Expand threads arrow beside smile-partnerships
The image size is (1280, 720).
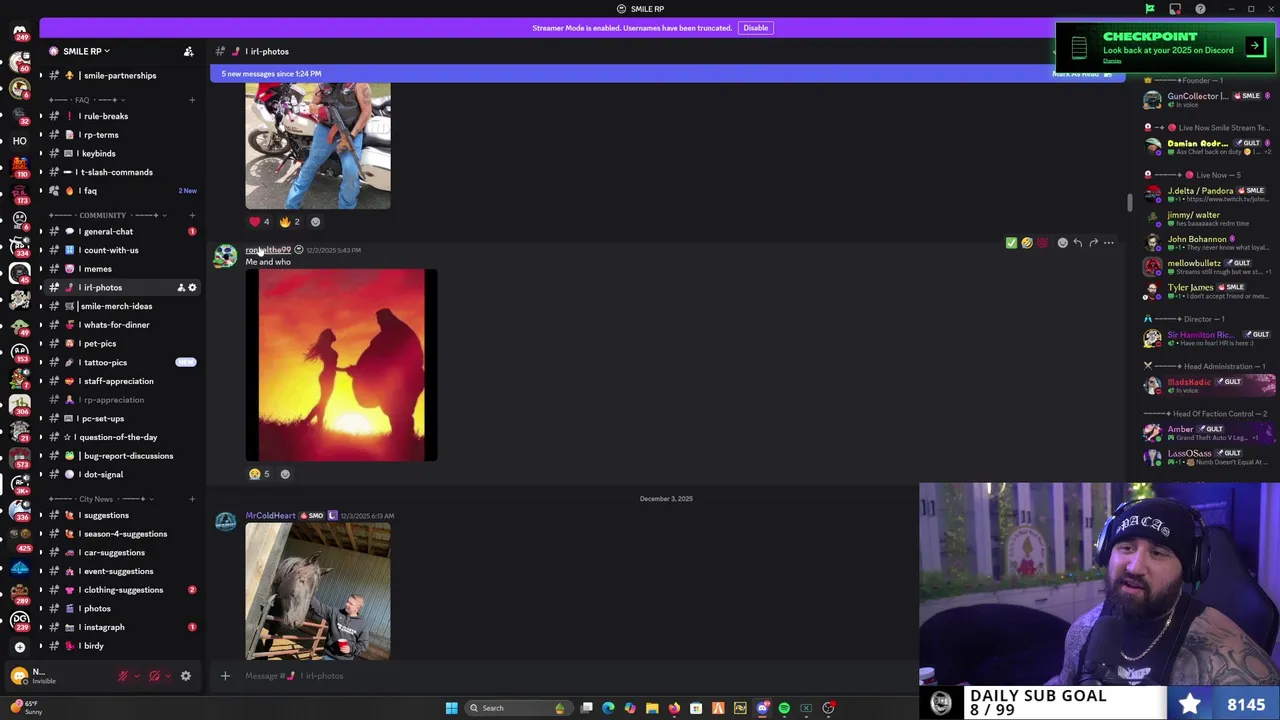(x=41, y=76)
